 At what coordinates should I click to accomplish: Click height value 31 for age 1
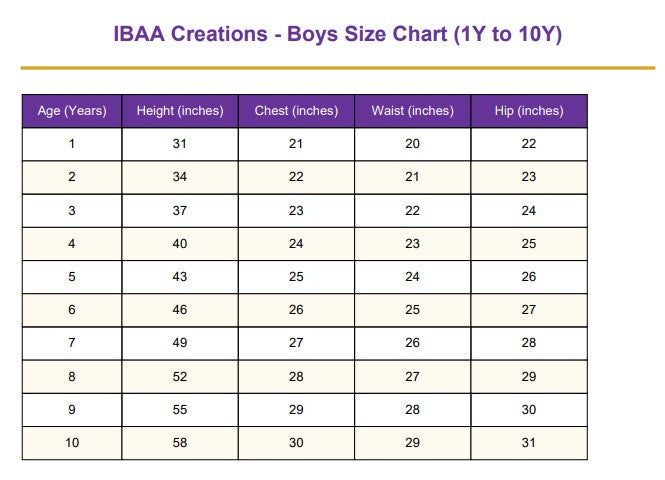tap(180, 144)
